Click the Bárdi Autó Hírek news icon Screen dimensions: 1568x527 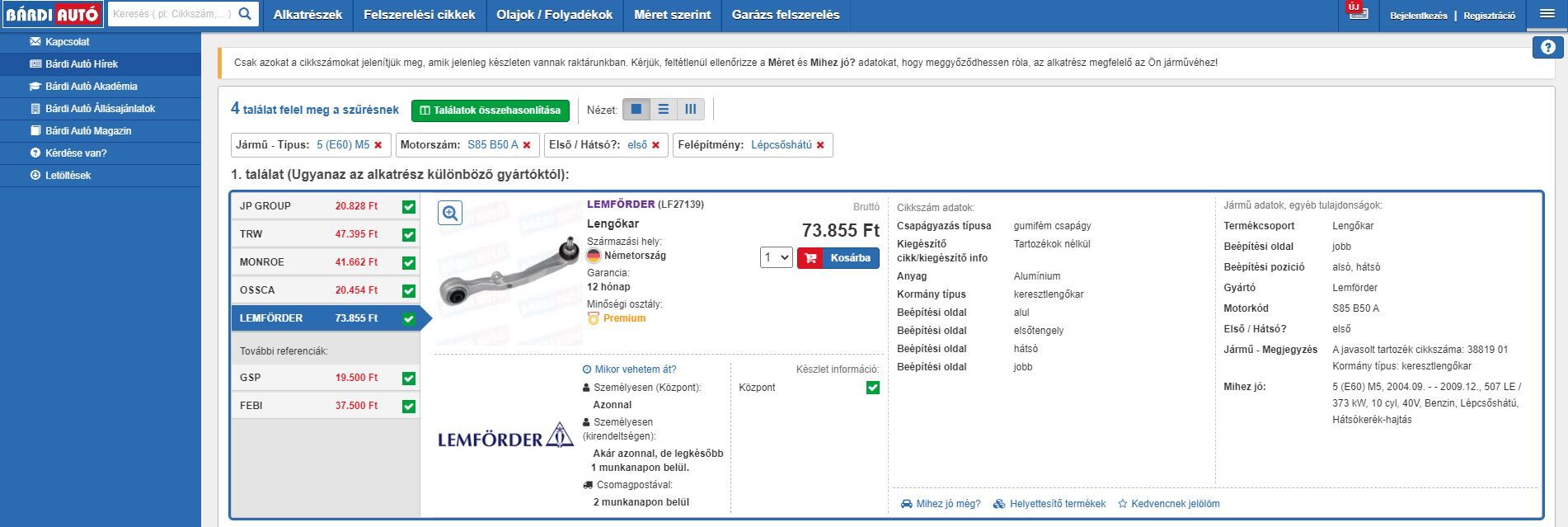click(35, 64)
